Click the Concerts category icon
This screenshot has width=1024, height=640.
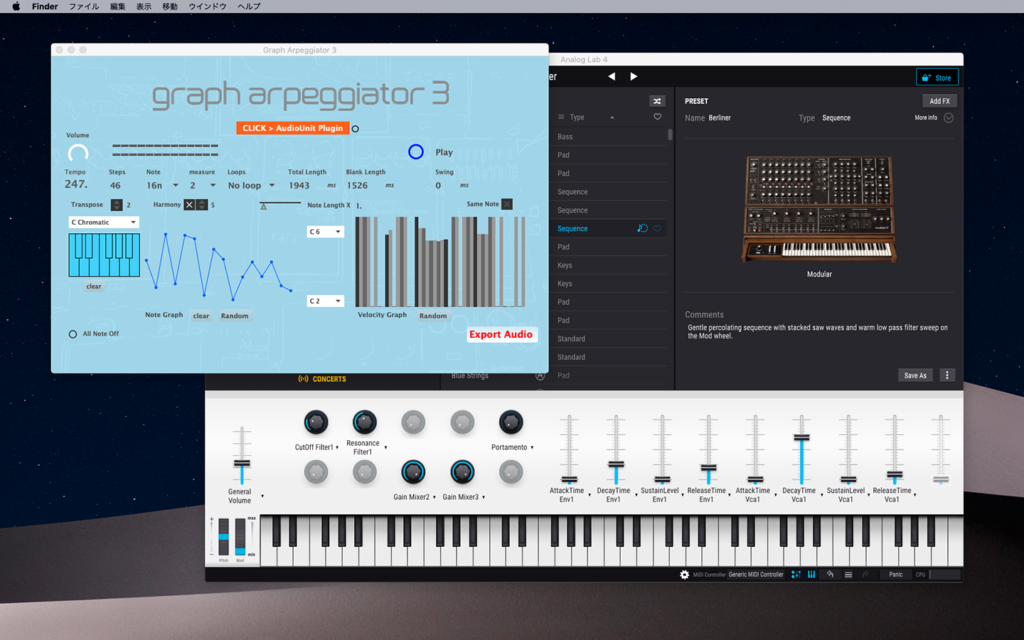(303, 379)
